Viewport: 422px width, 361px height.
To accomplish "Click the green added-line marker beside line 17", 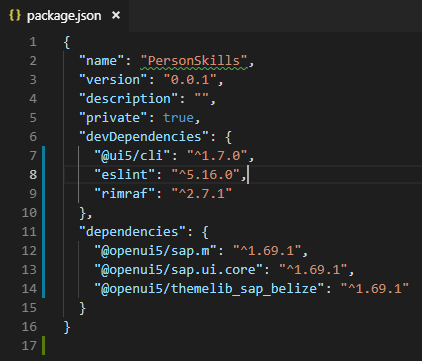I will coord(44,346).
